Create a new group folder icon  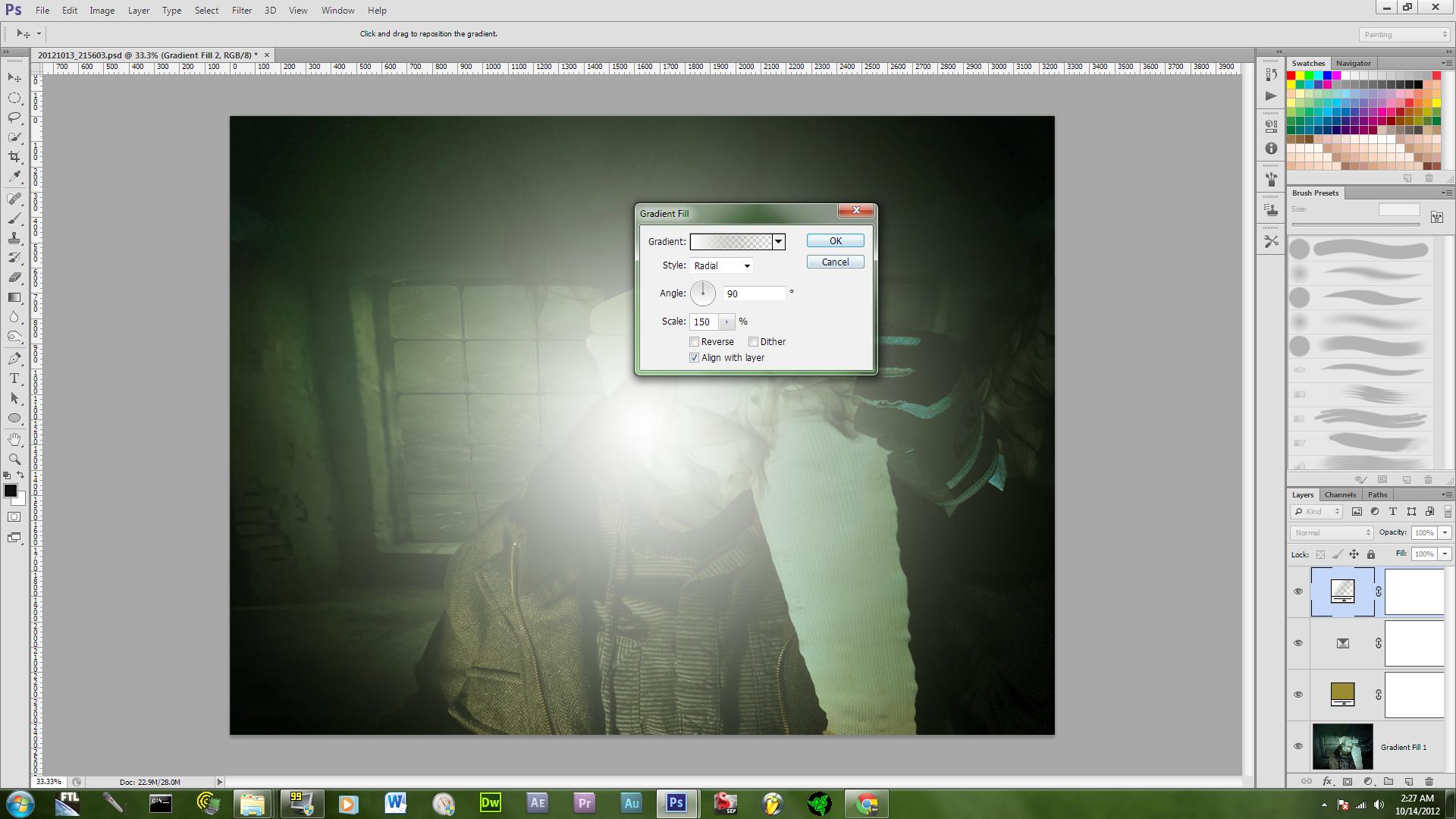tap(1389, 781)
